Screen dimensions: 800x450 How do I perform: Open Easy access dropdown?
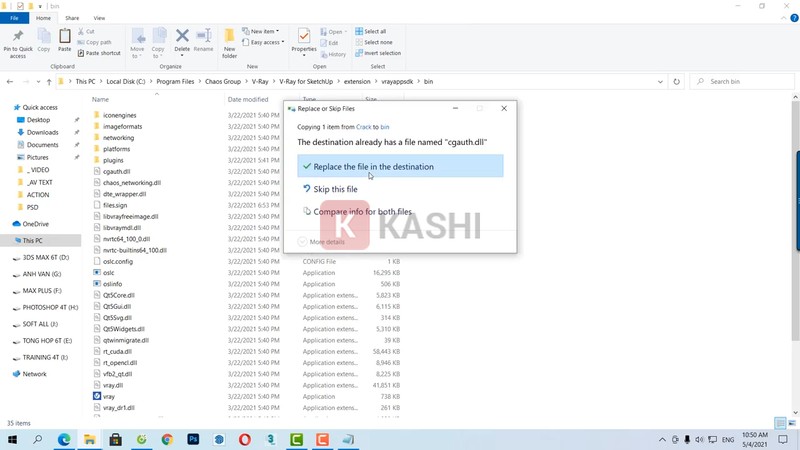tap(263, 42)
